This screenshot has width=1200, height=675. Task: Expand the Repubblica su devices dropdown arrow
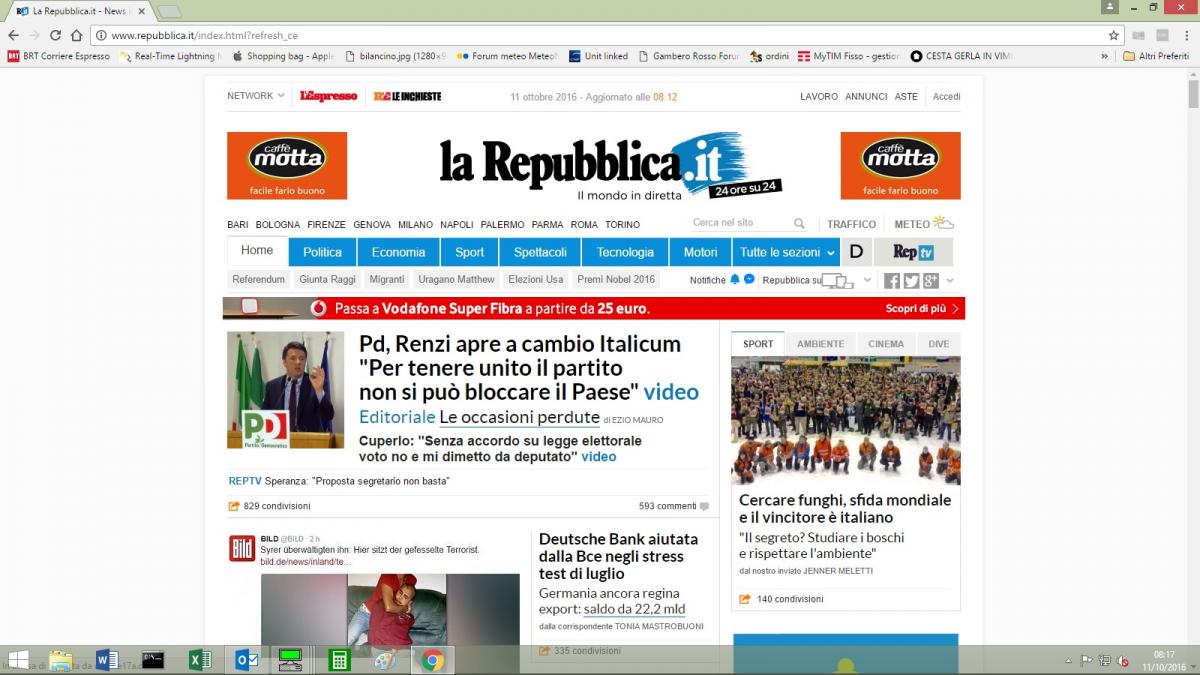coord(867,281)
